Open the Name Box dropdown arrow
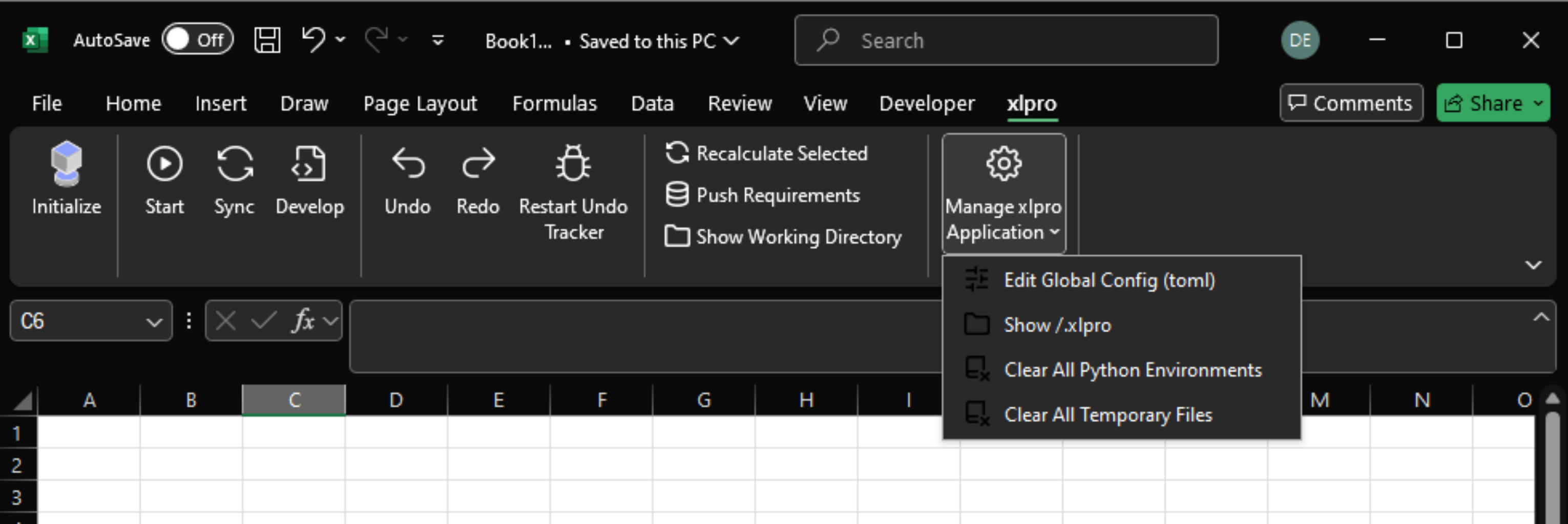1568x524 pixels. click(x=155, y=321)
